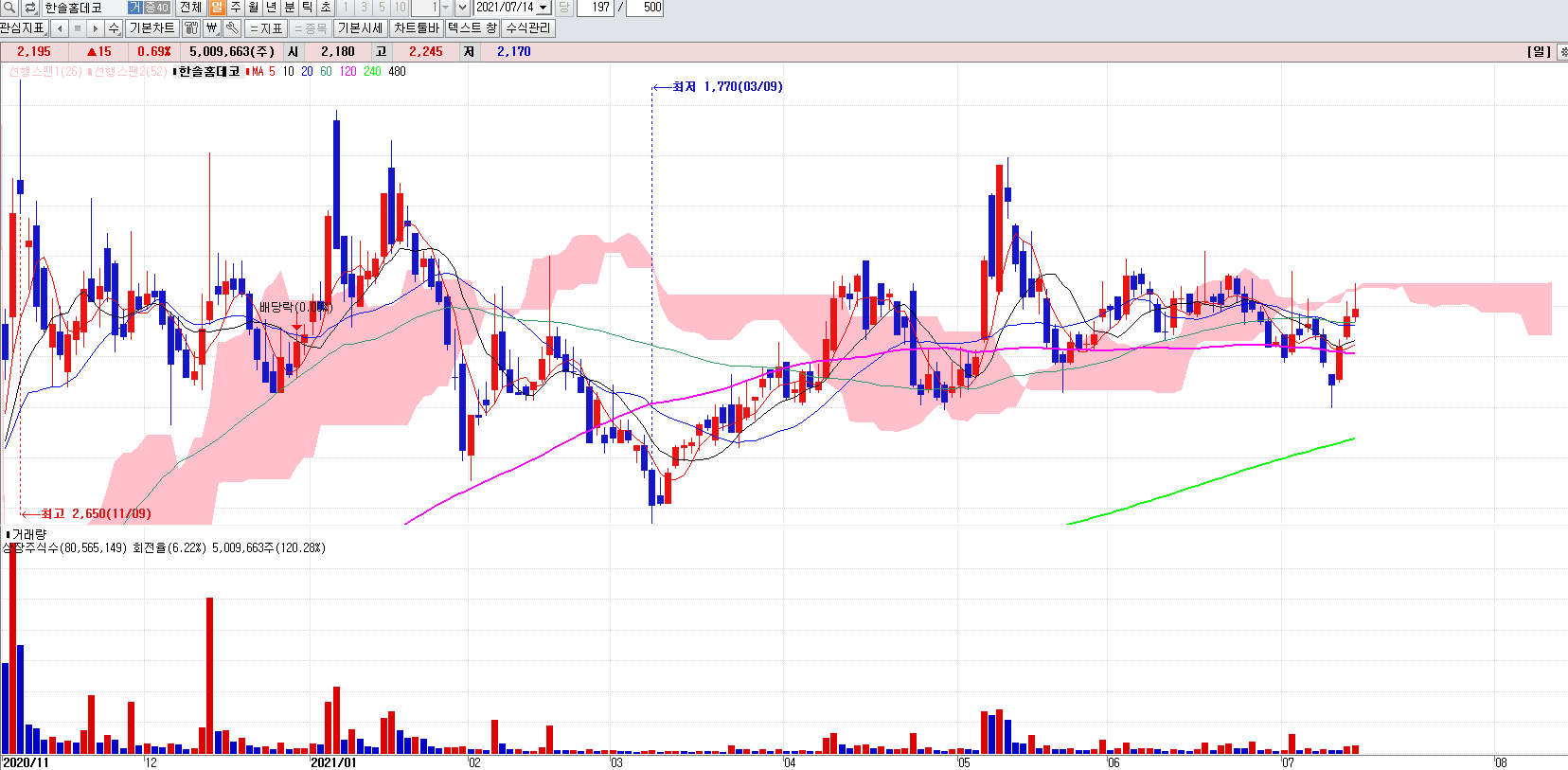Open the wrench configuration icon

(232, 28)
